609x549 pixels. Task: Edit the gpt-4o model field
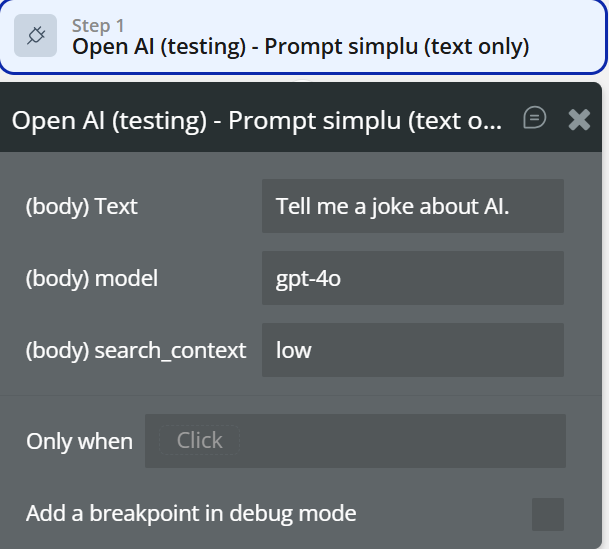point(412,278)
